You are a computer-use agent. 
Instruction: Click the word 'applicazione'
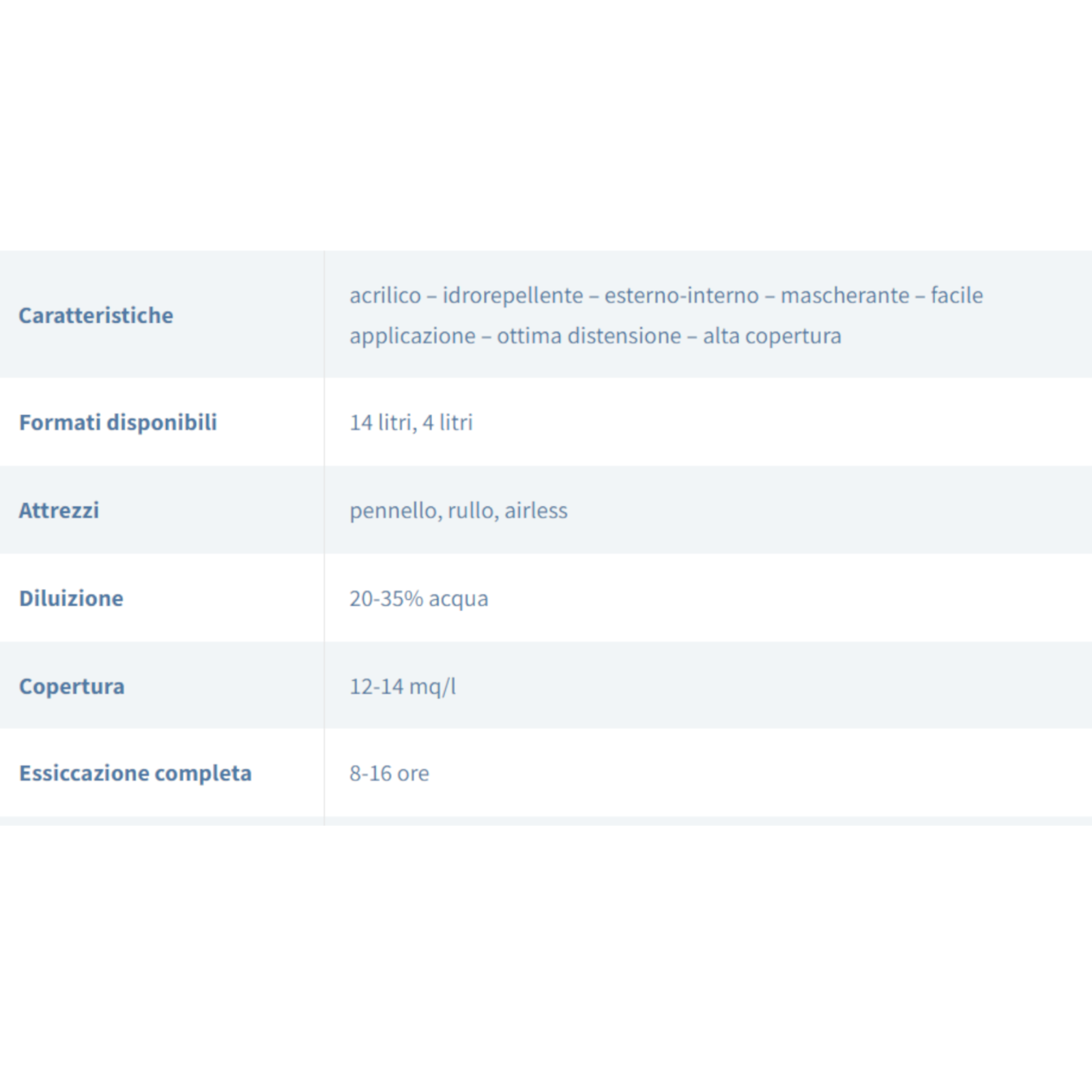point(412,336)
